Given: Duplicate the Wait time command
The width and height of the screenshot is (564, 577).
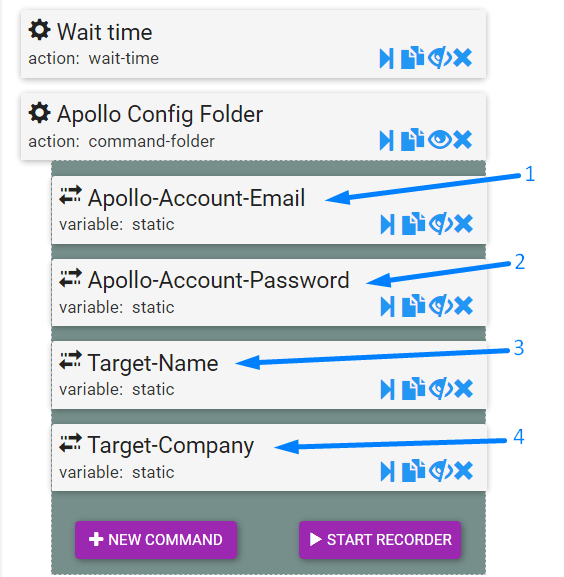Looking at the screenshot, I should (412, 57).
